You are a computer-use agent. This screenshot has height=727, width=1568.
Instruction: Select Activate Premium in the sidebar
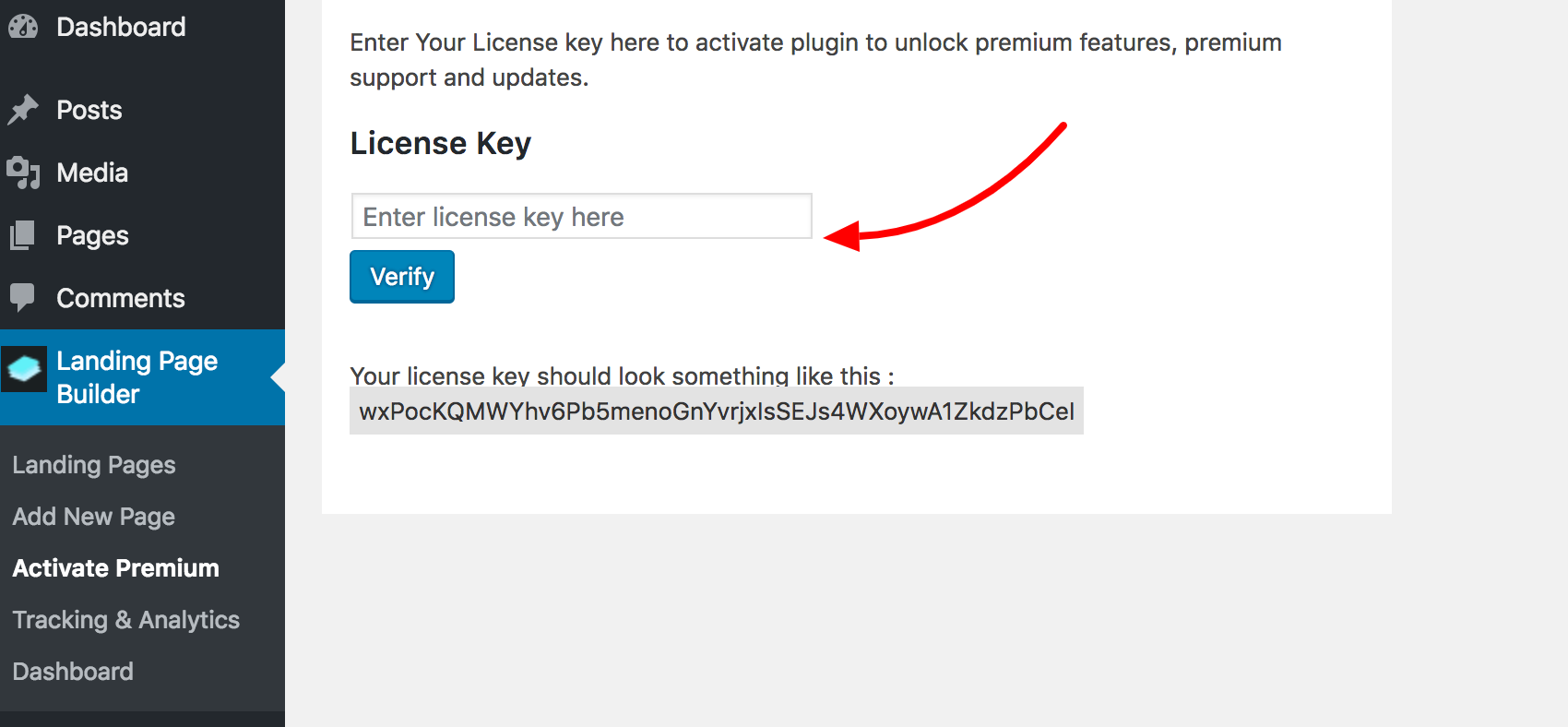(x=115, y=568)
